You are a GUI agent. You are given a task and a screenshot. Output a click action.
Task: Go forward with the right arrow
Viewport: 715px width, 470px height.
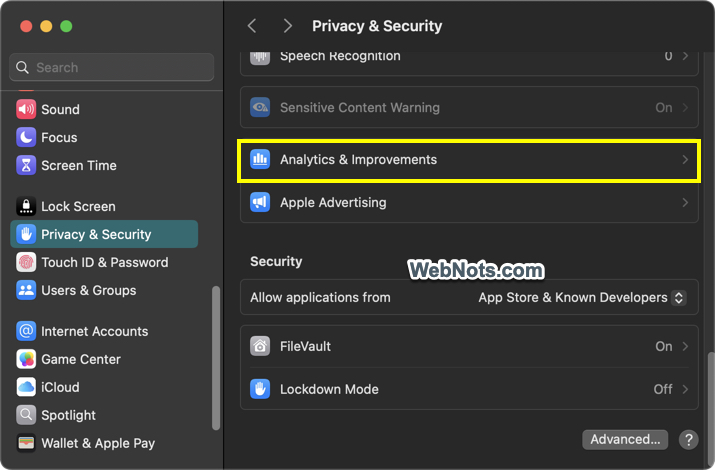click(287, 26)
